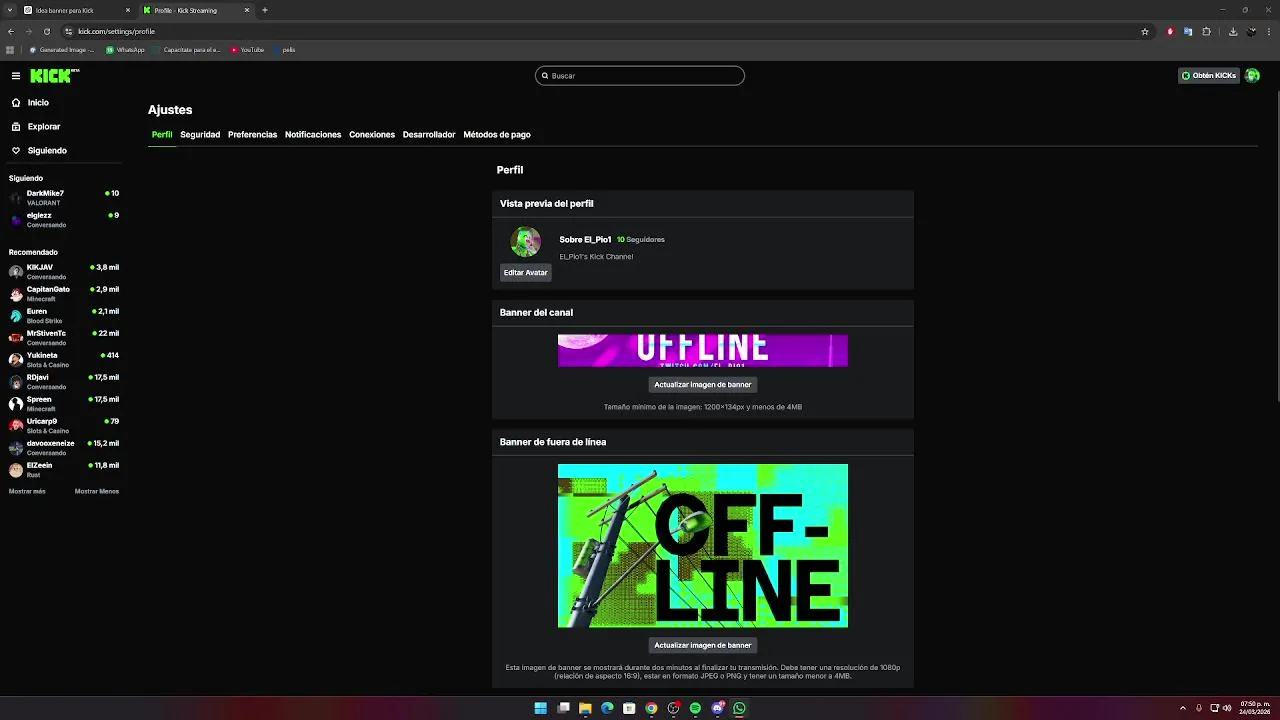1280x720 pixels.
Task: Open CapitanGato recommended channel
Action: [x=64, y=293]
